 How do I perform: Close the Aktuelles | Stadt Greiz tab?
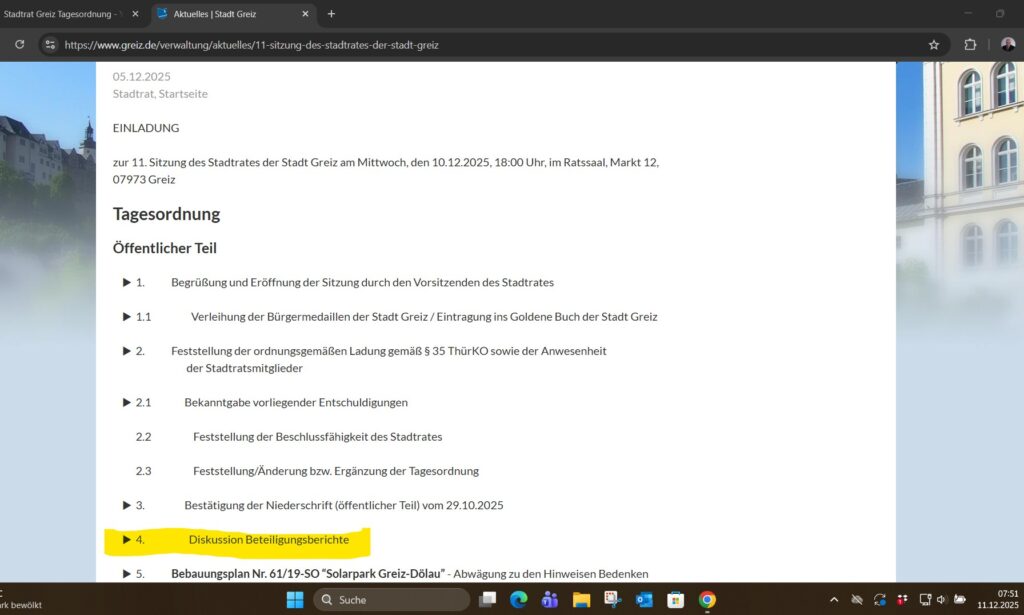coord(306,14)
